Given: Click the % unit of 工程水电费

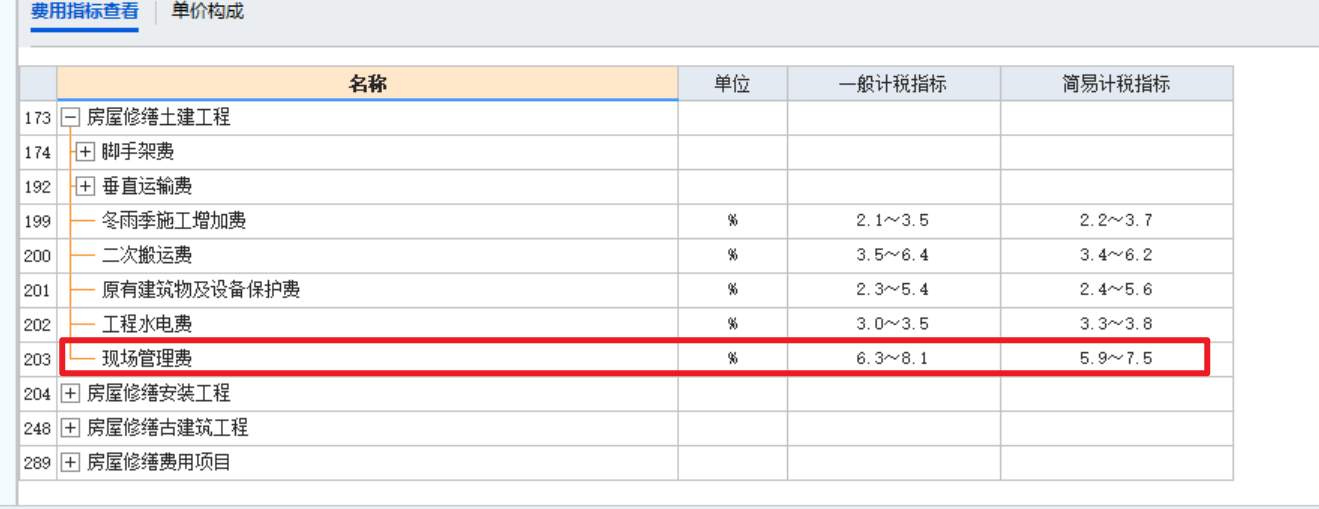Looking at the screenshot, I should [x=733, y=324].
